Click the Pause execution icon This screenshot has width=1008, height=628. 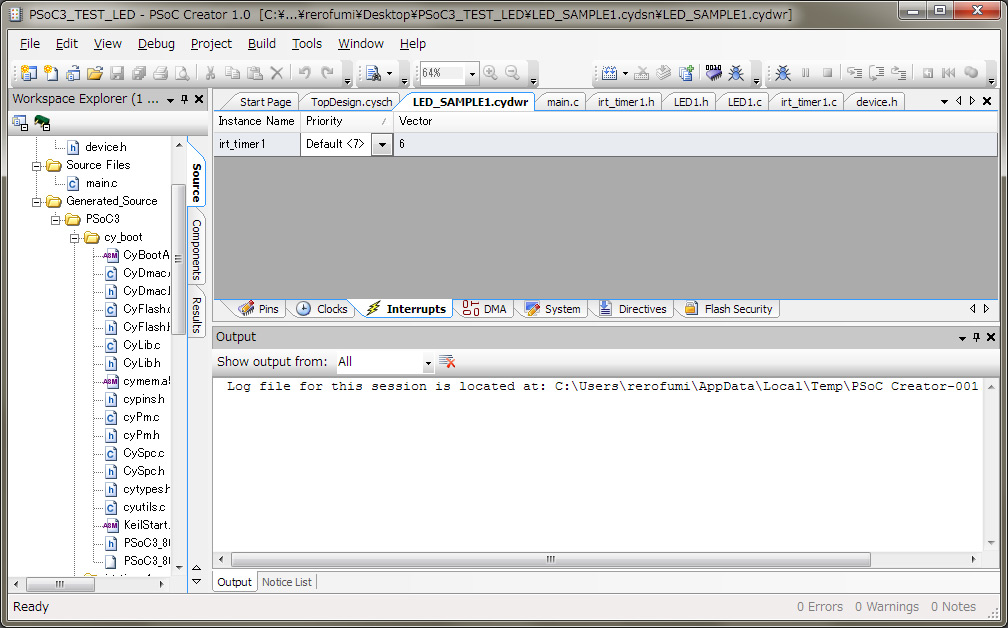coord(805,73)
